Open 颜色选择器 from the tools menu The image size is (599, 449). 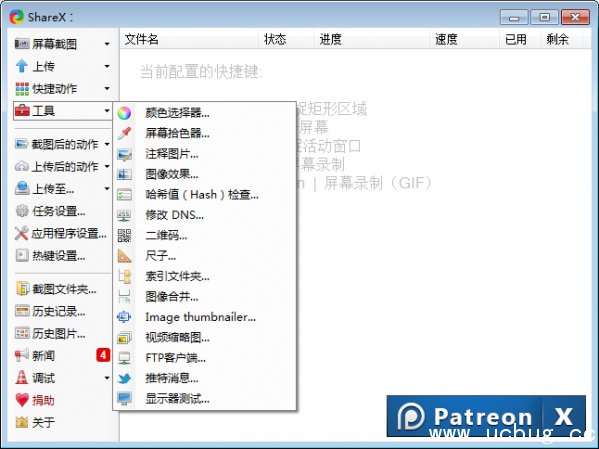coord(204,113)
